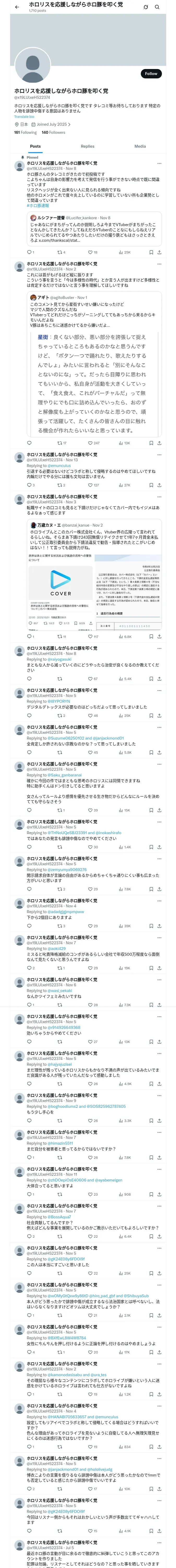
Task: Open more options on the pinned post
Action: pos(159,163)
